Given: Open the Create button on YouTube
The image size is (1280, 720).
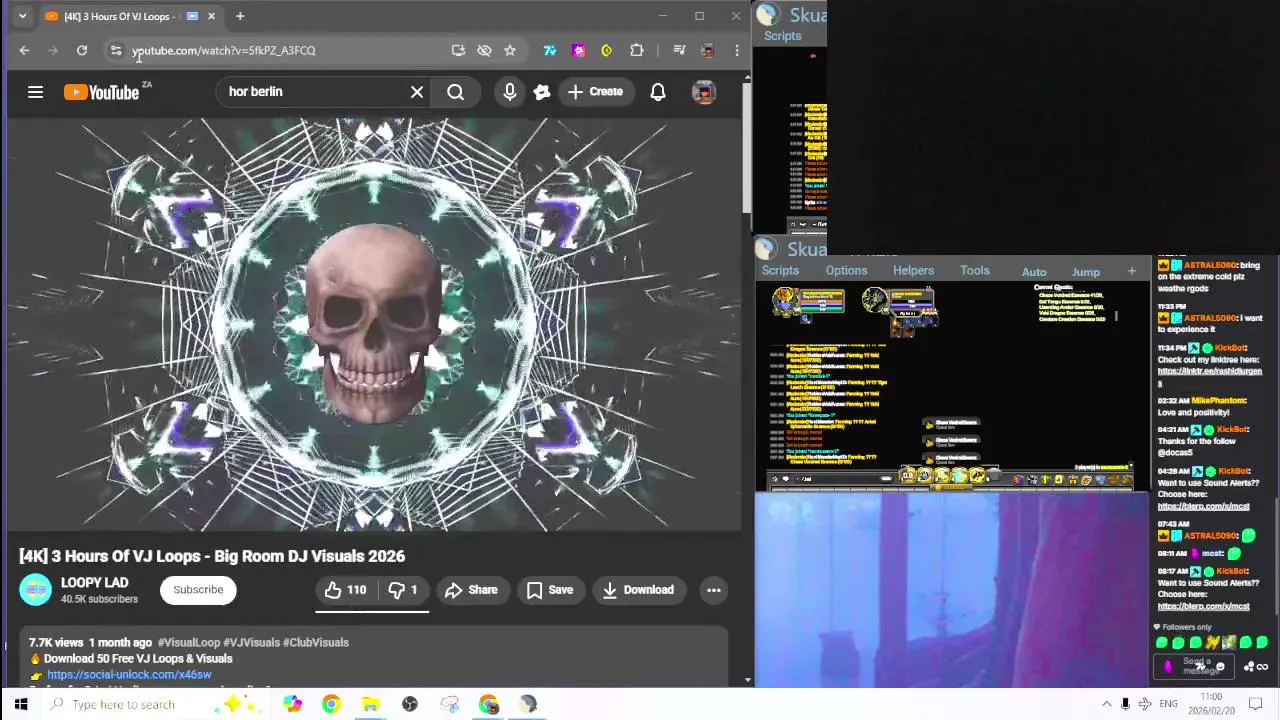Looking at the screenshot, I should [x=596, y=92].
